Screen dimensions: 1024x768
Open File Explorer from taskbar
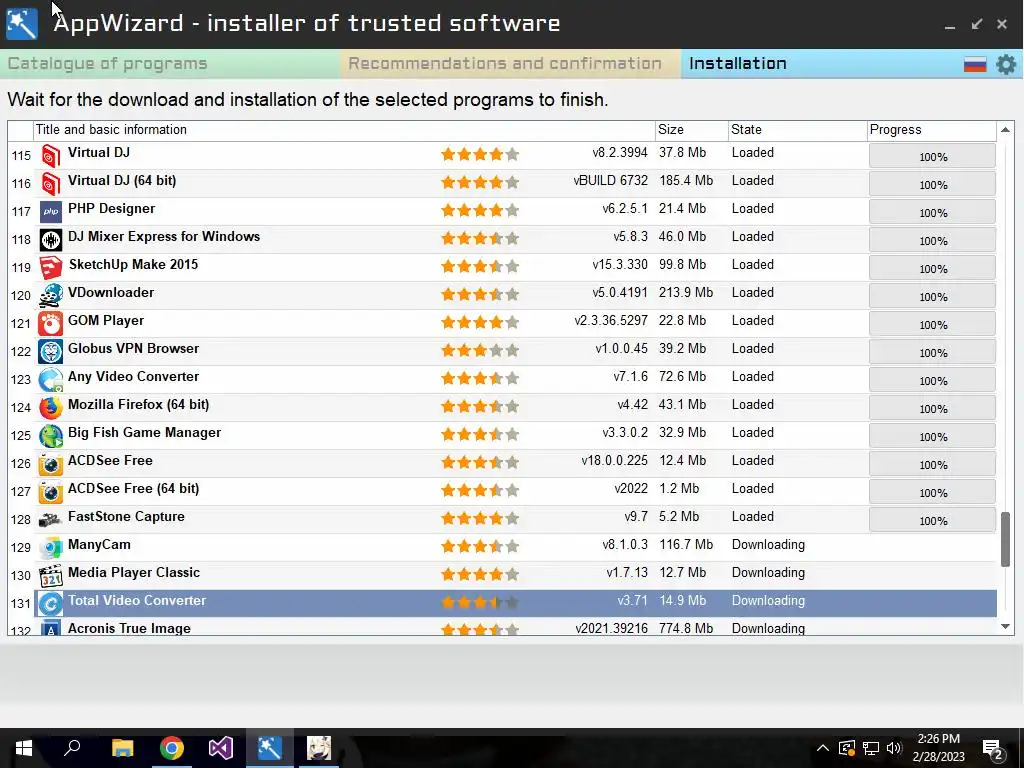pyautogui.click(x=122, y=748)
